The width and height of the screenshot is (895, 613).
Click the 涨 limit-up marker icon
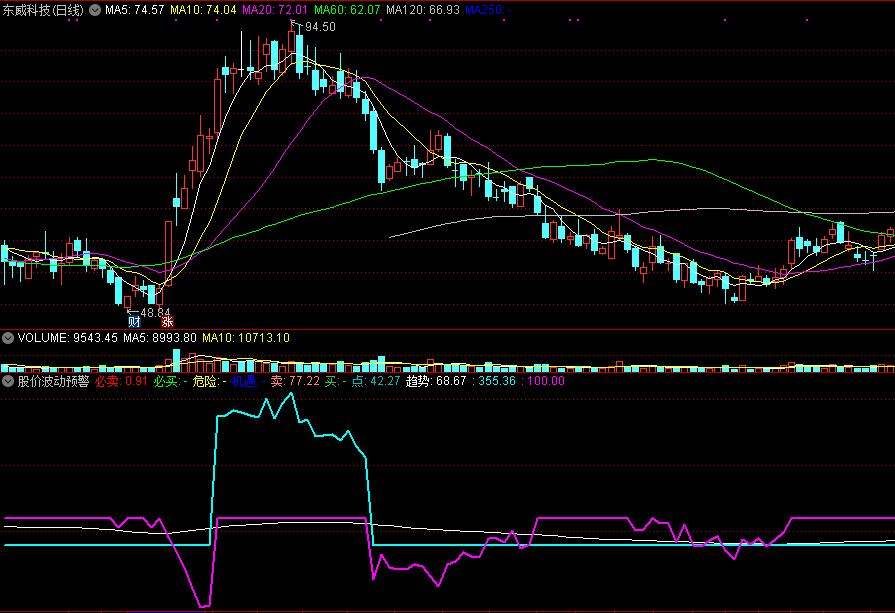tap(167, 321)
